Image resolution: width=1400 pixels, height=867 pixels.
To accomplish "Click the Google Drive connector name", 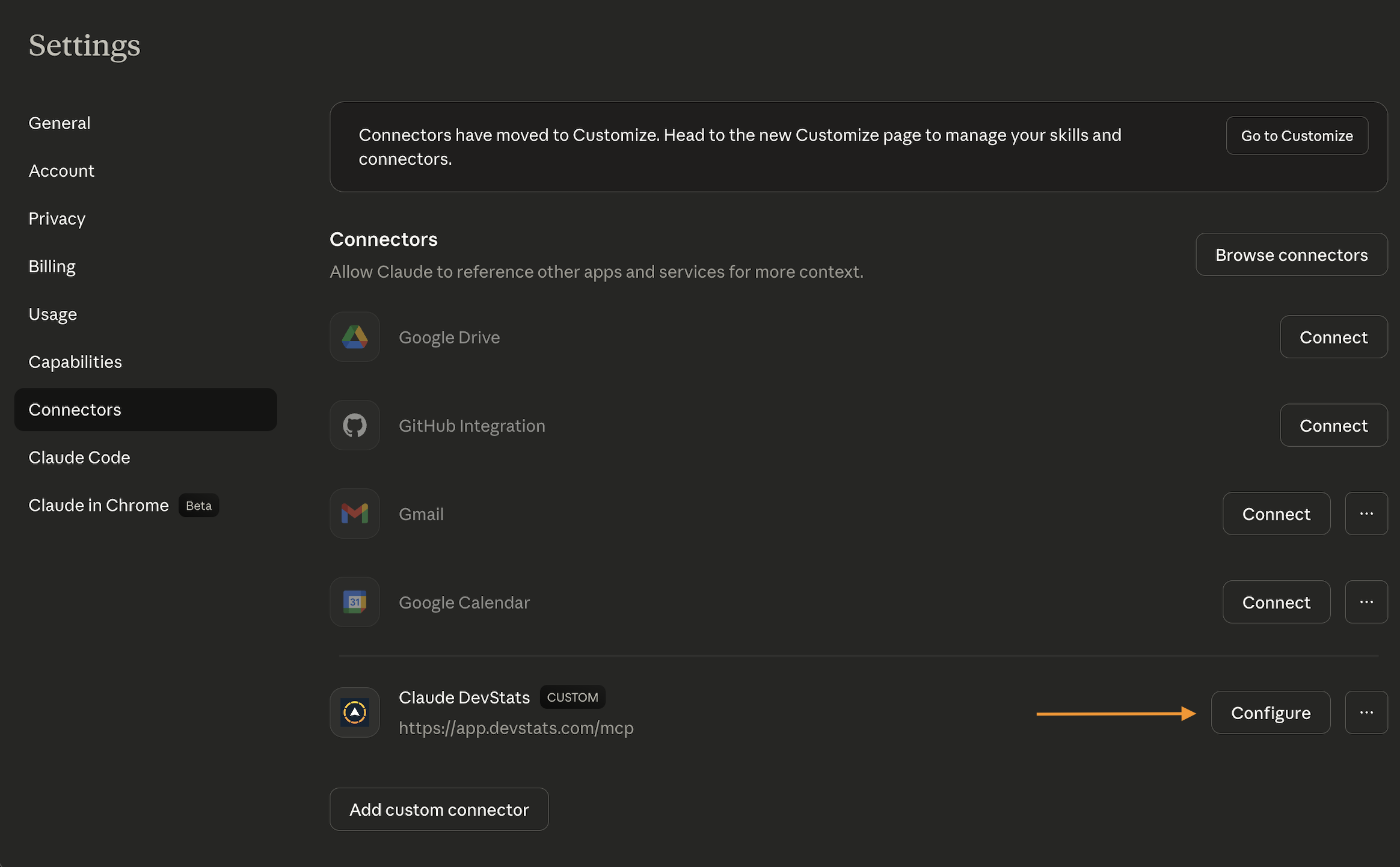I will [x=449, y=337].
